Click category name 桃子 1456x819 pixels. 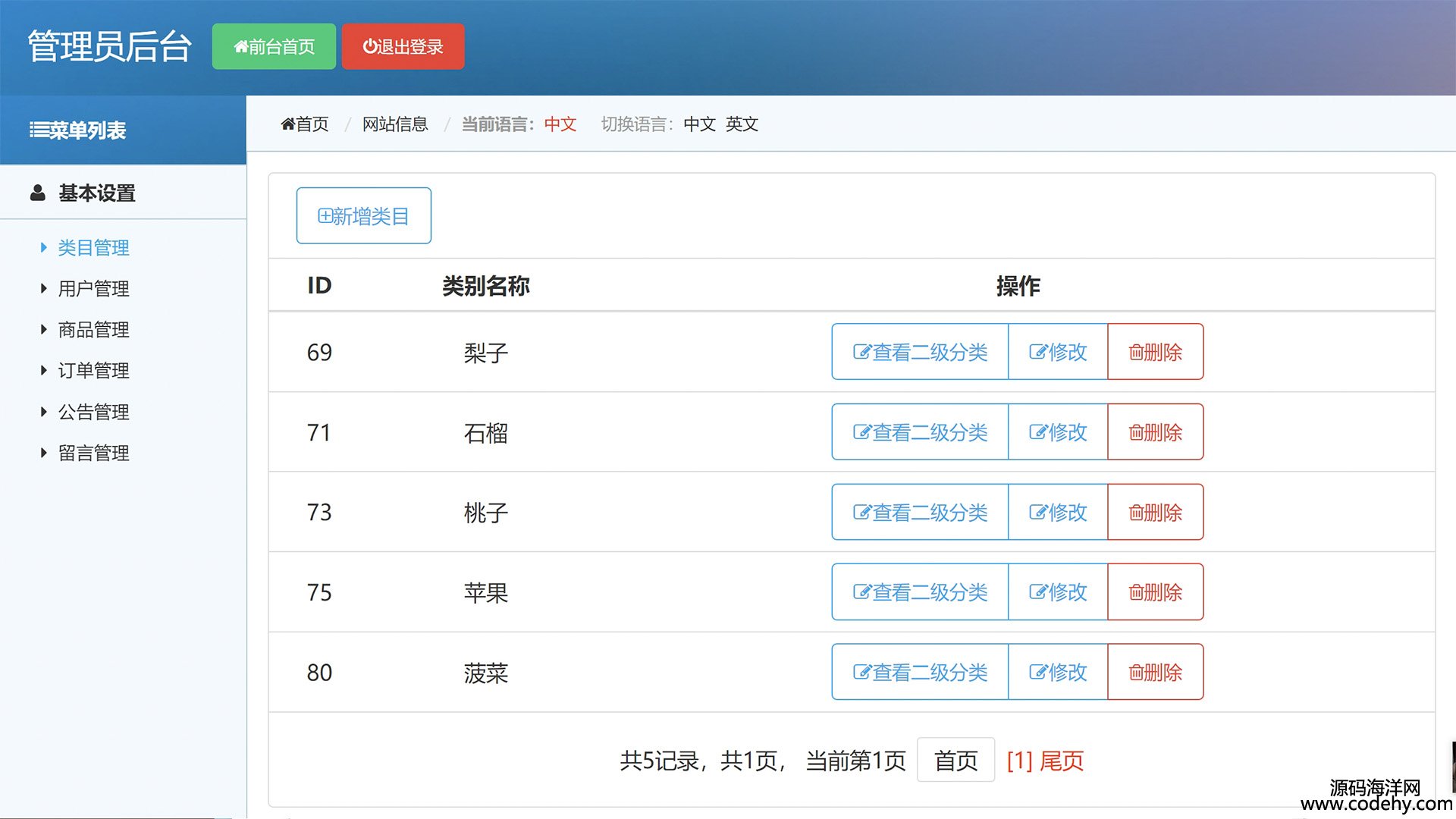click(x=486, y=513)
